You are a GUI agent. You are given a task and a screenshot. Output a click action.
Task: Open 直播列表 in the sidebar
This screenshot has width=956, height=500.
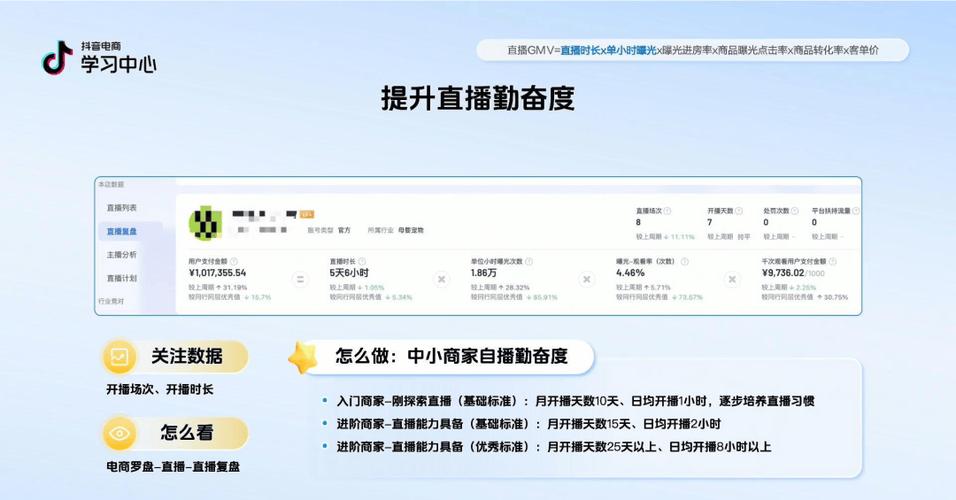tap(122, 208)
